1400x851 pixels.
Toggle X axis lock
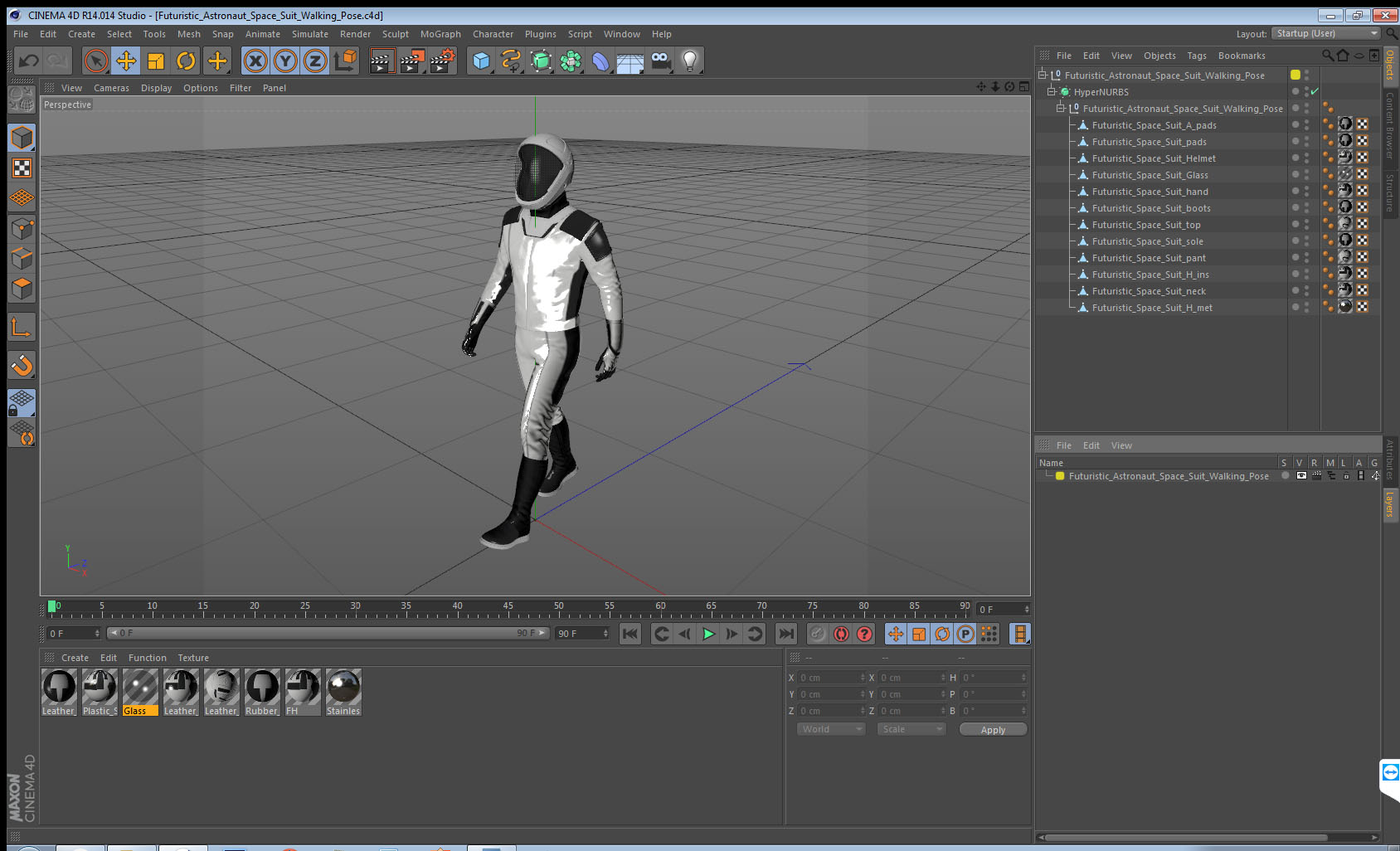click(255, 61)
